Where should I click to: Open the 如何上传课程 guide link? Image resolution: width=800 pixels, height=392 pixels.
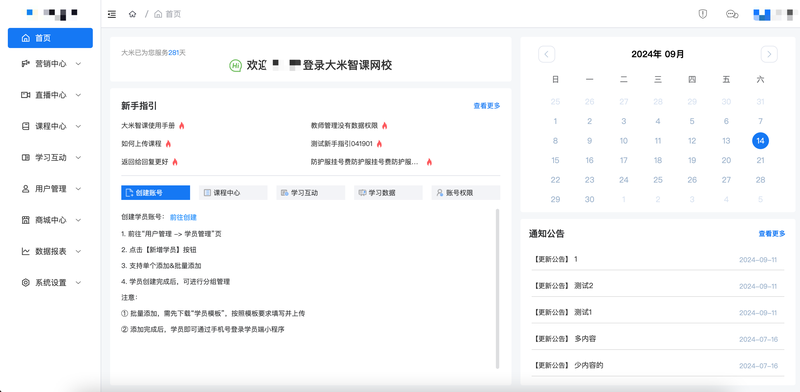click(x=142, y=144)
